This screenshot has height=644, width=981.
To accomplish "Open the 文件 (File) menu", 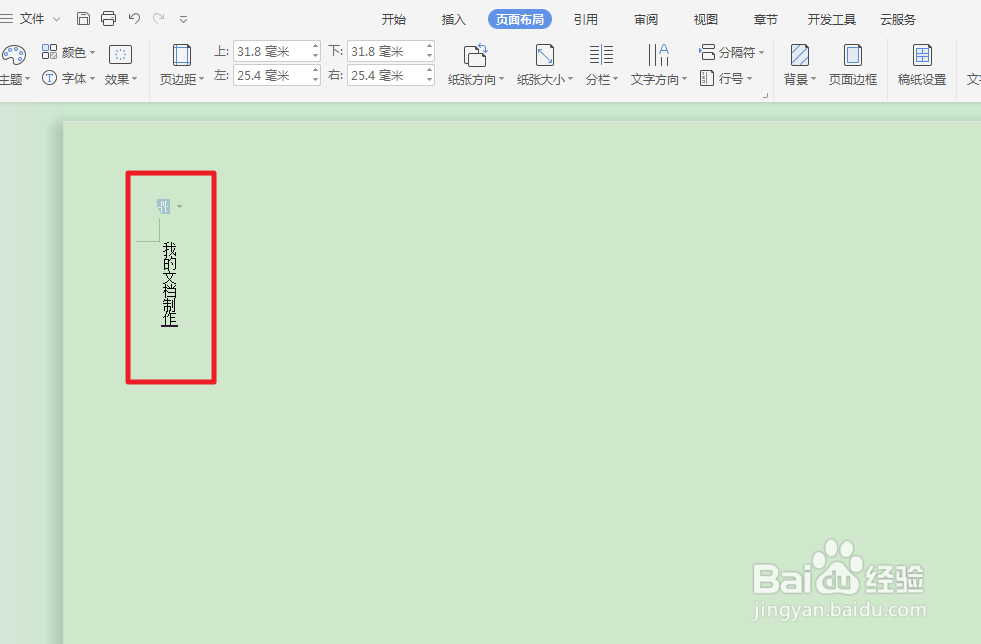I will [x=30, y=17].
